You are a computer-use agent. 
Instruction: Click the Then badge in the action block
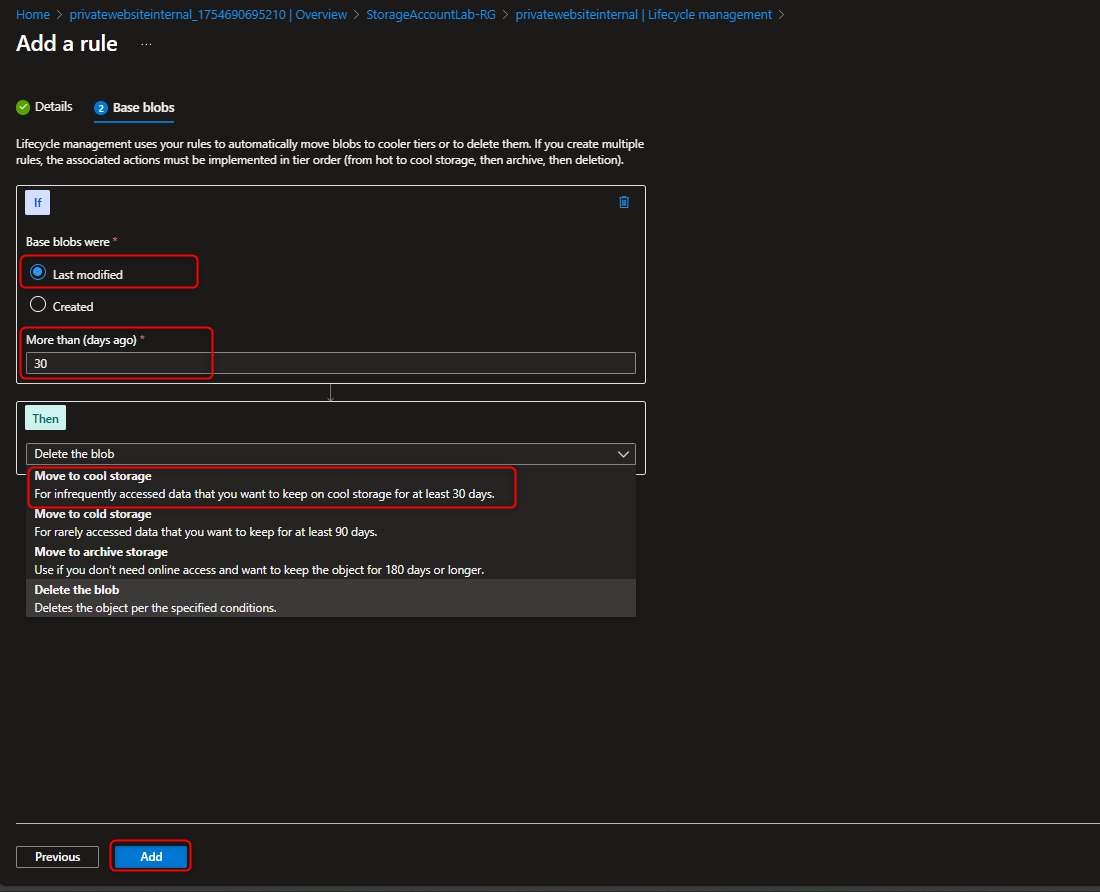coord(45,417)
